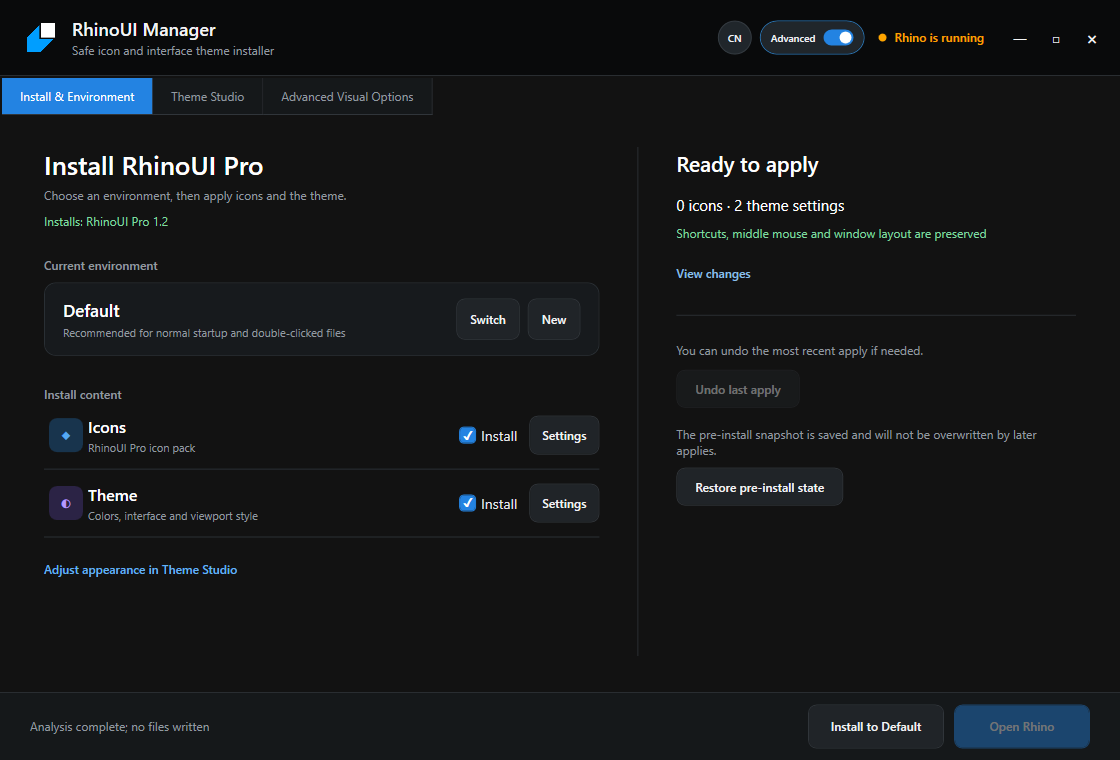
Task: Open the Install & Environment tab
Action: point(77,96)
